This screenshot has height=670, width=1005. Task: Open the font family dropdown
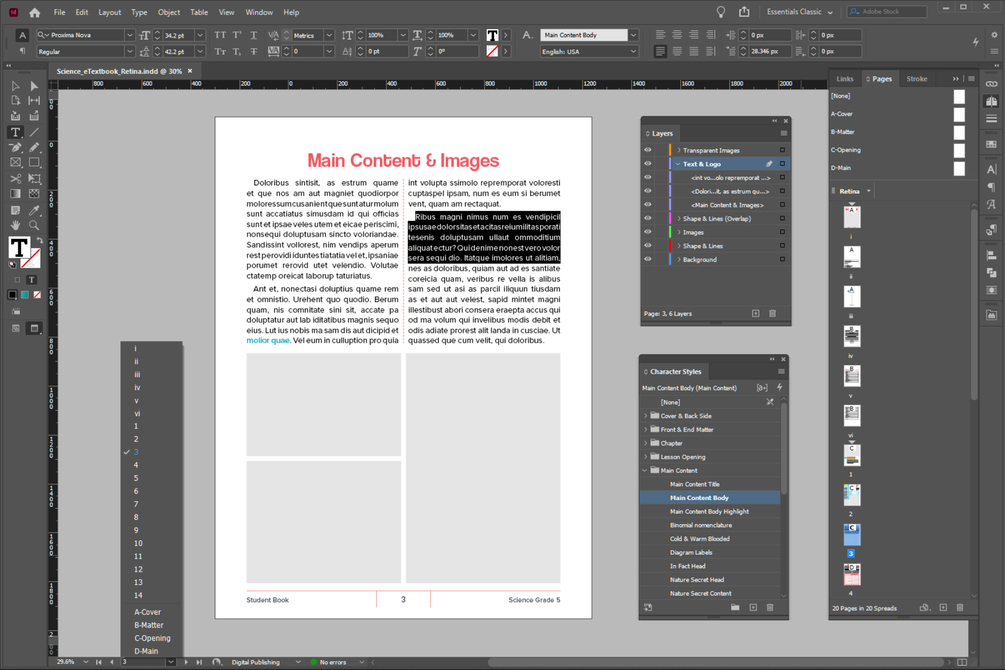pos(129,35)
